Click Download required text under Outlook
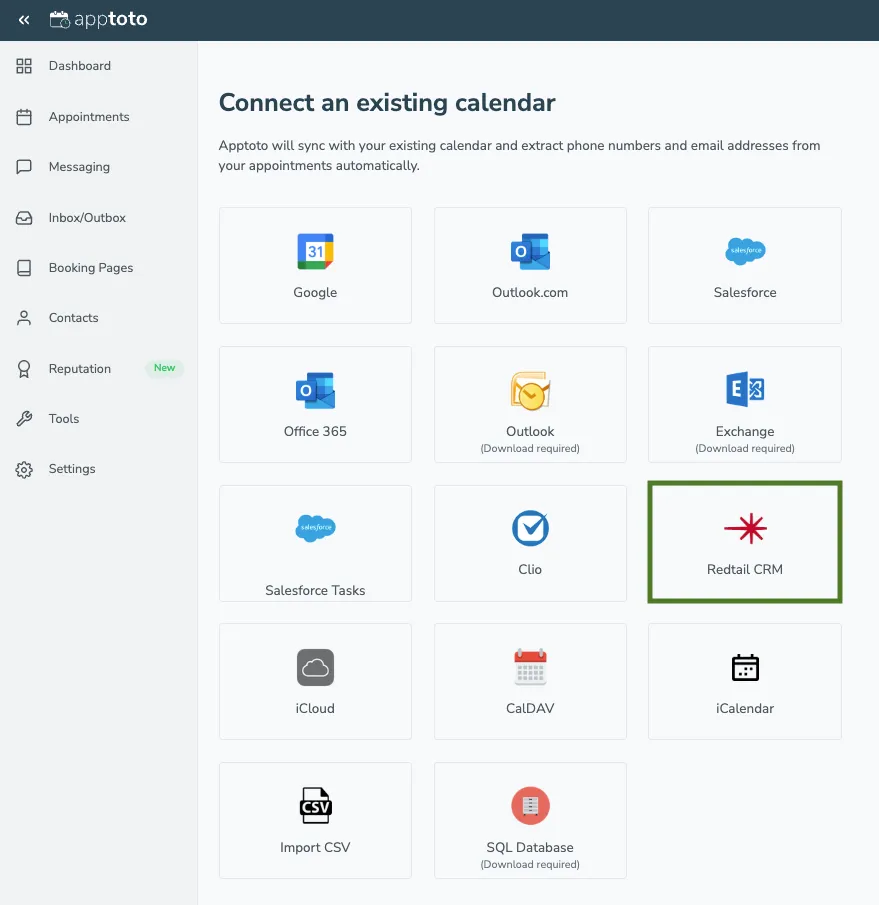This screenshot has height=905, width=879. [530, 448]
